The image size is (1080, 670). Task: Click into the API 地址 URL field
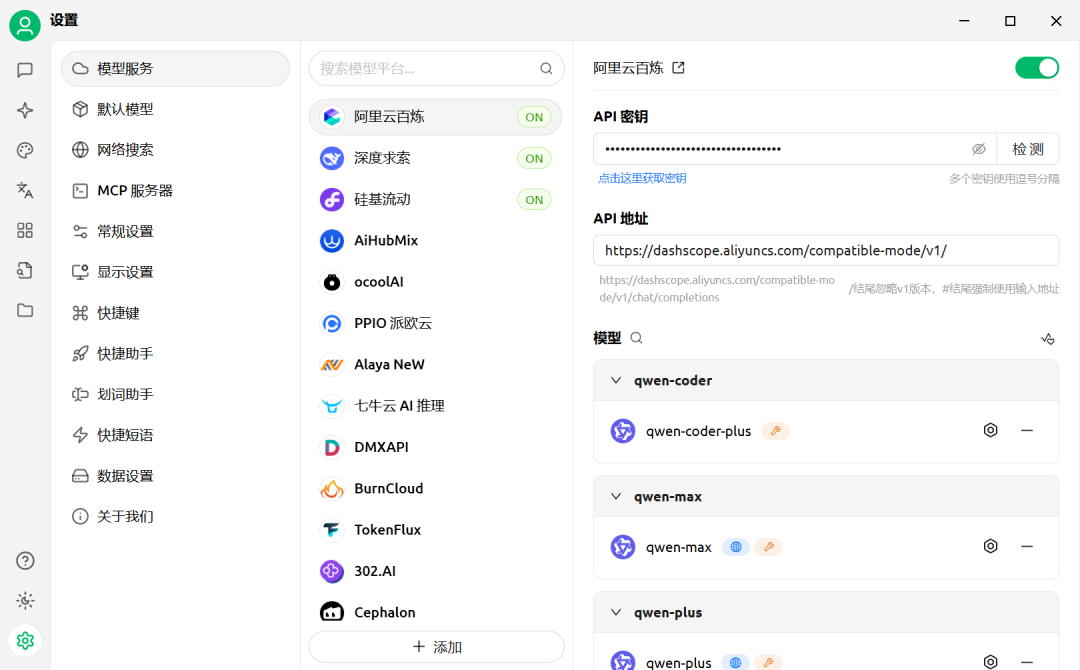pyautogui.click(x=826, y=251)
